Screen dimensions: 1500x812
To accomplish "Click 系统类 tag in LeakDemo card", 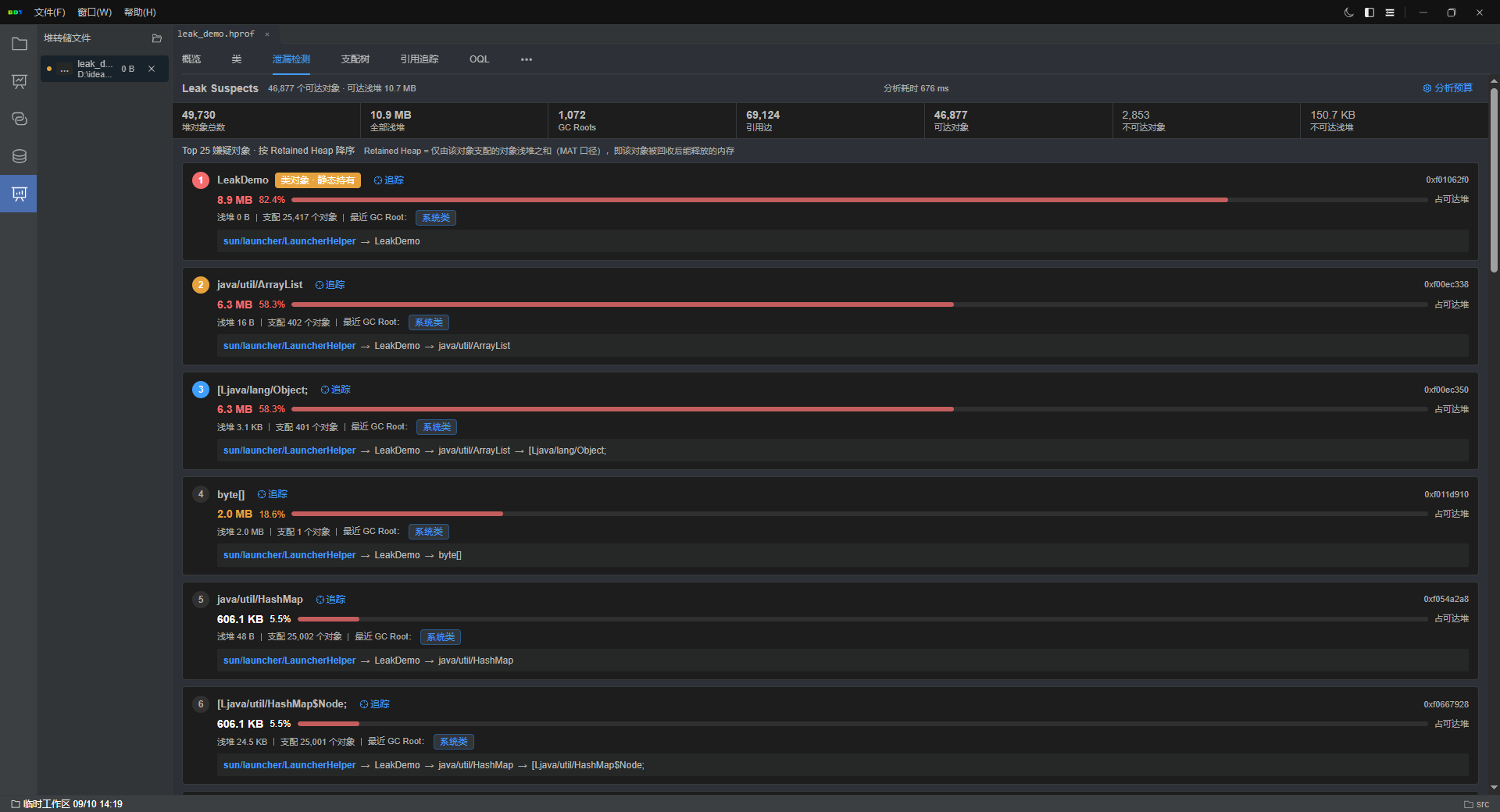I will tap(436, 218).
